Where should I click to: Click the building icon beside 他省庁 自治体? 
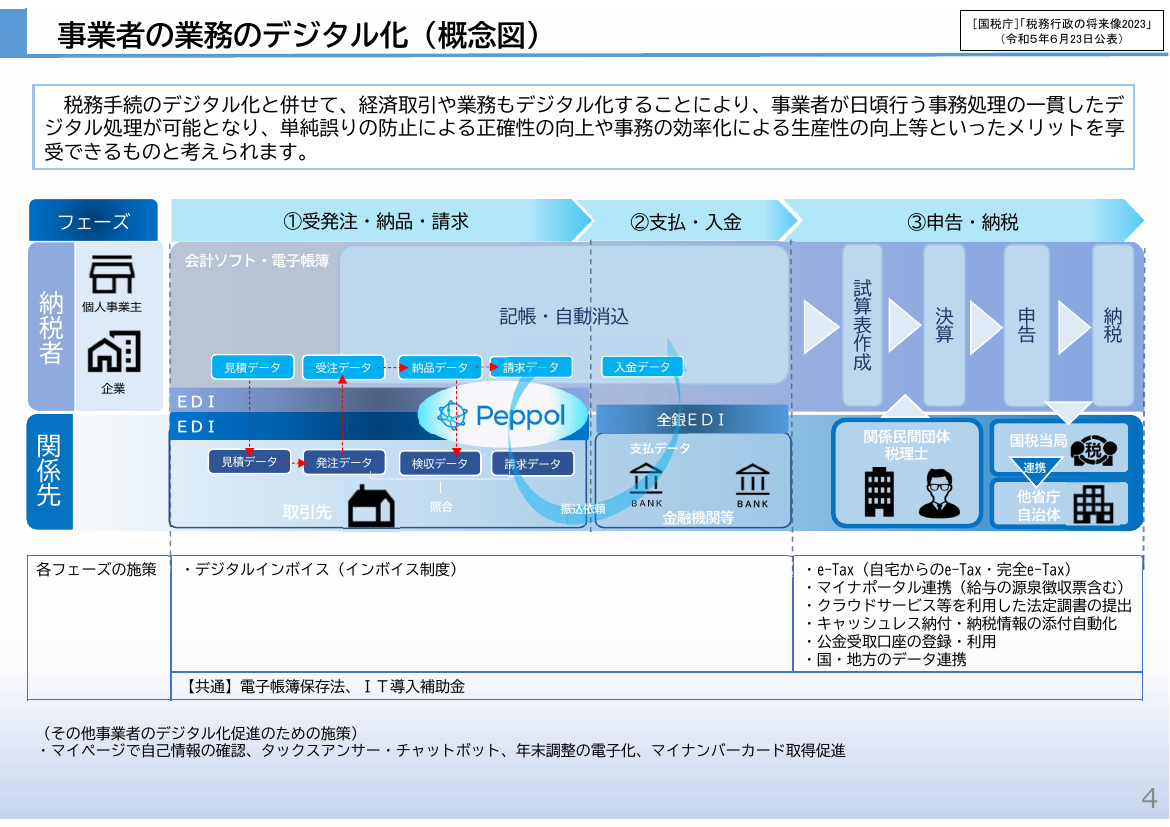1093,505
